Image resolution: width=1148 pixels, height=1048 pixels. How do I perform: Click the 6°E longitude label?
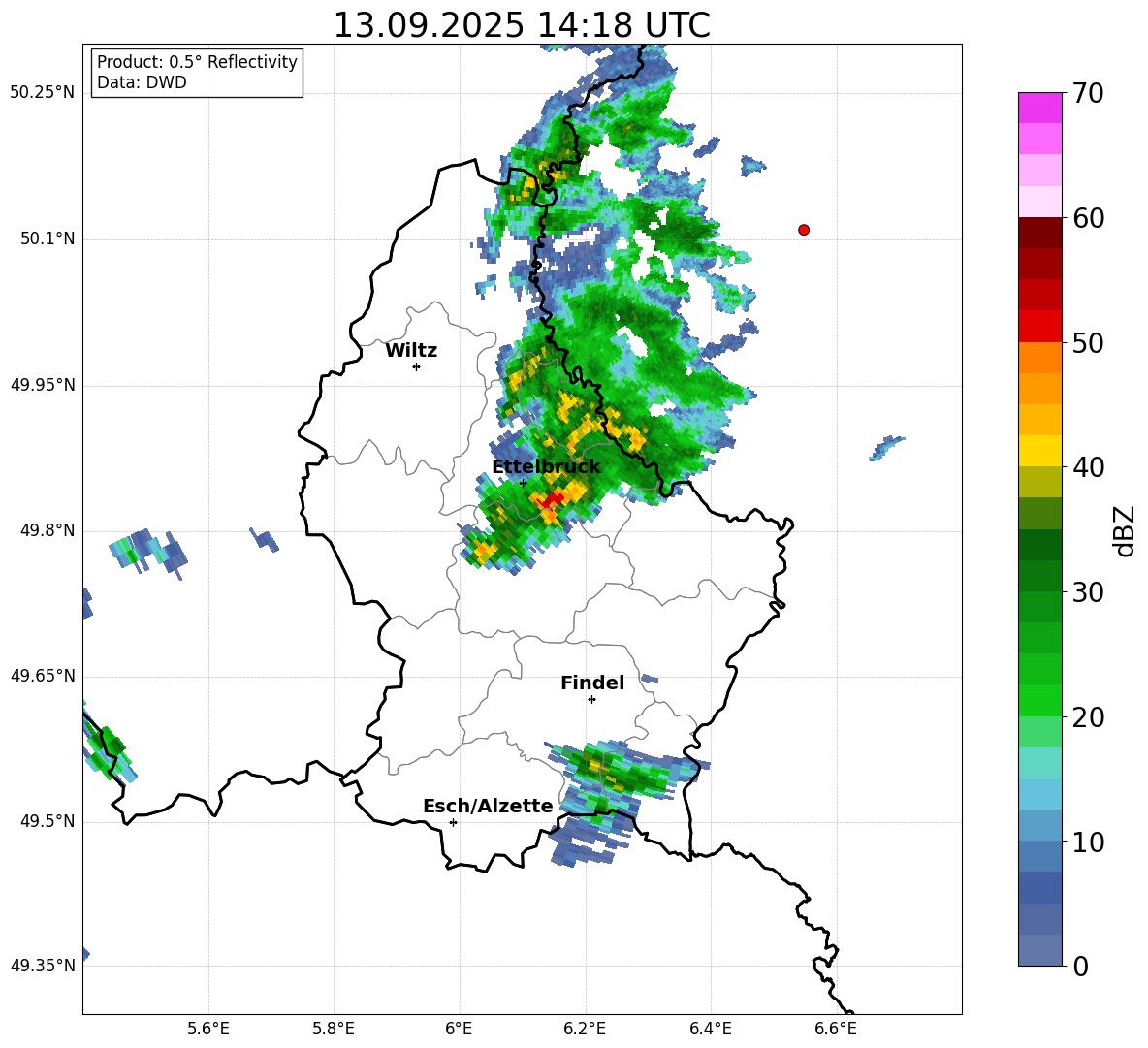pos(459,1029)
